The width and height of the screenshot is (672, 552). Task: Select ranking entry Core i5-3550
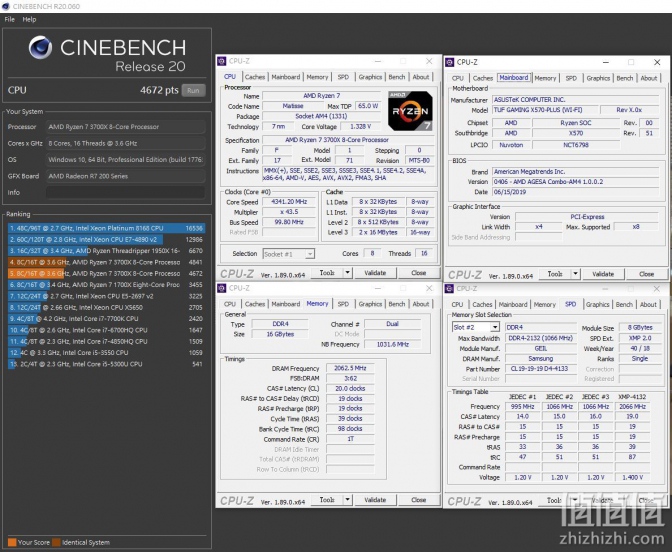point(106,353)
